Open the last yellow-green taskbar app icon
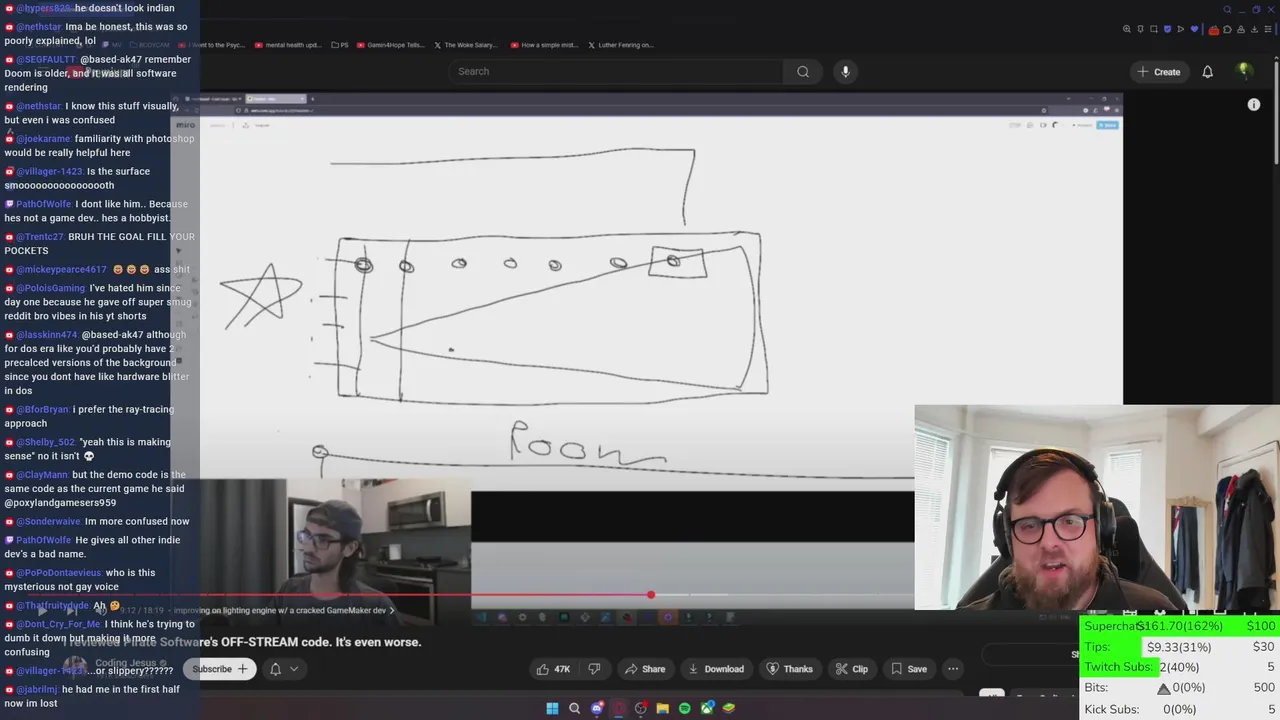The image size is (1280, 720). 729,708
